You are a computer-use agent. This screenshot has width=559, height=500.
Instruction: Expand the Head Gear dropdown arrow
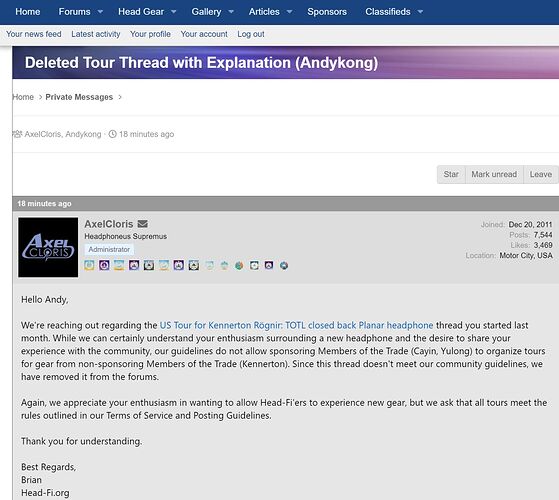click(x=174, y=12)
